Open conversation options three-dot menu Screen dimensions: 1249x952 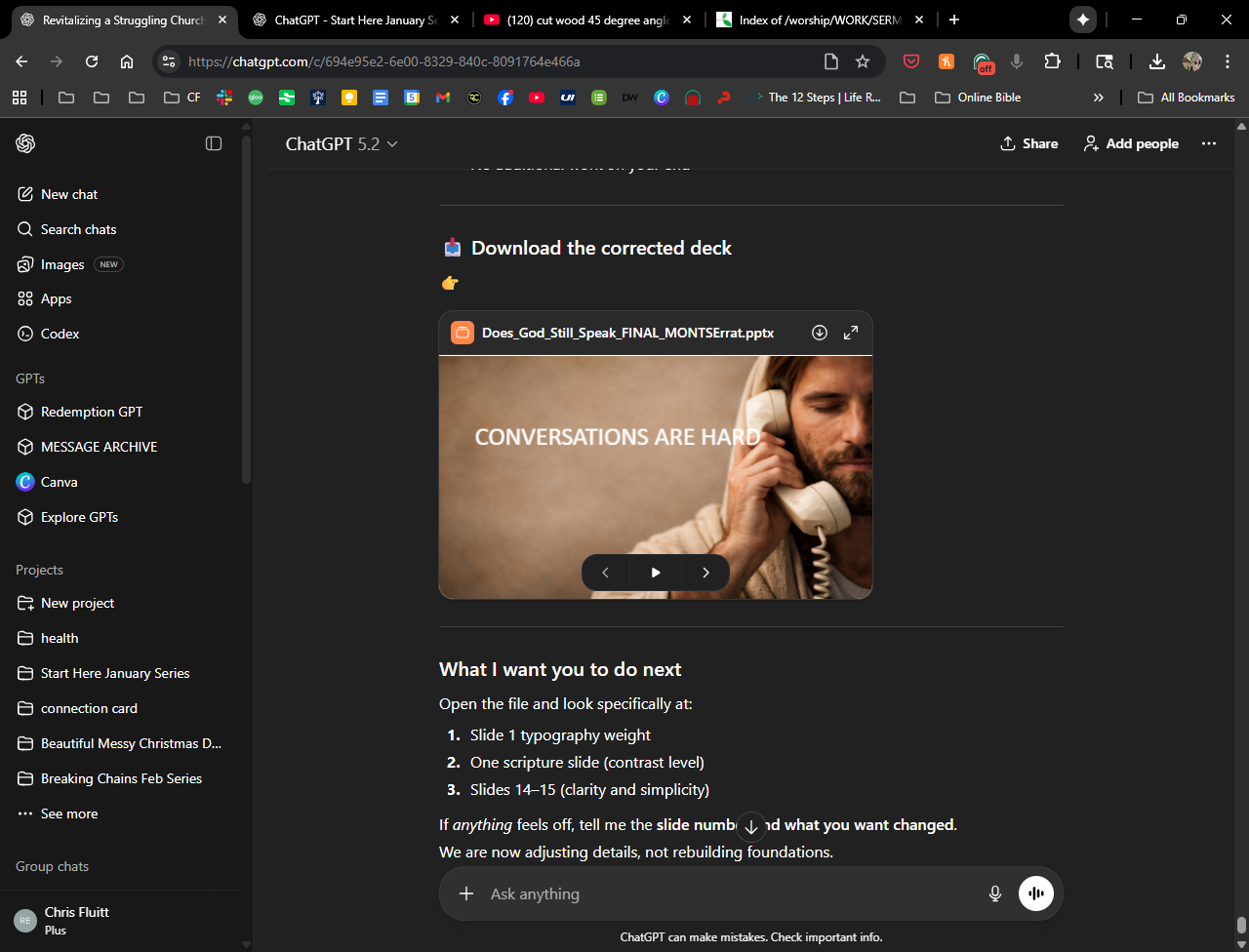coord(1209,143)
